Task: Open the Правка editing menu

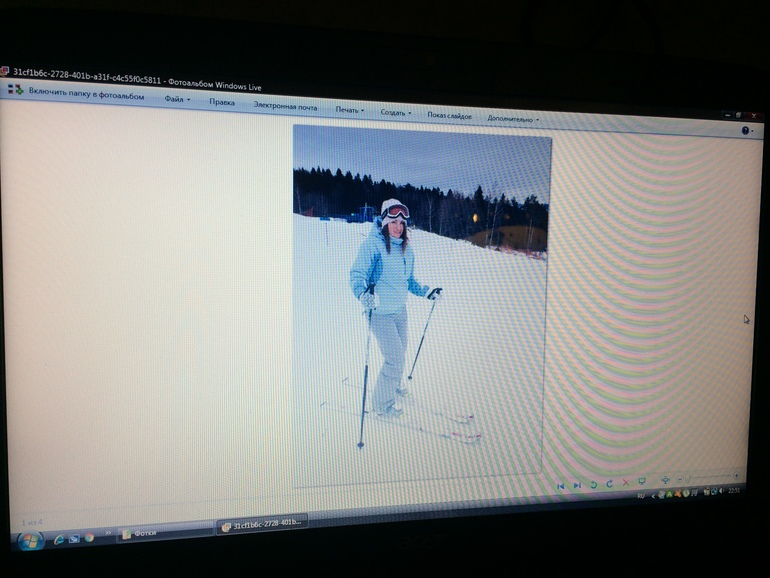Action: pyautogui.click(x=222, y=102)
